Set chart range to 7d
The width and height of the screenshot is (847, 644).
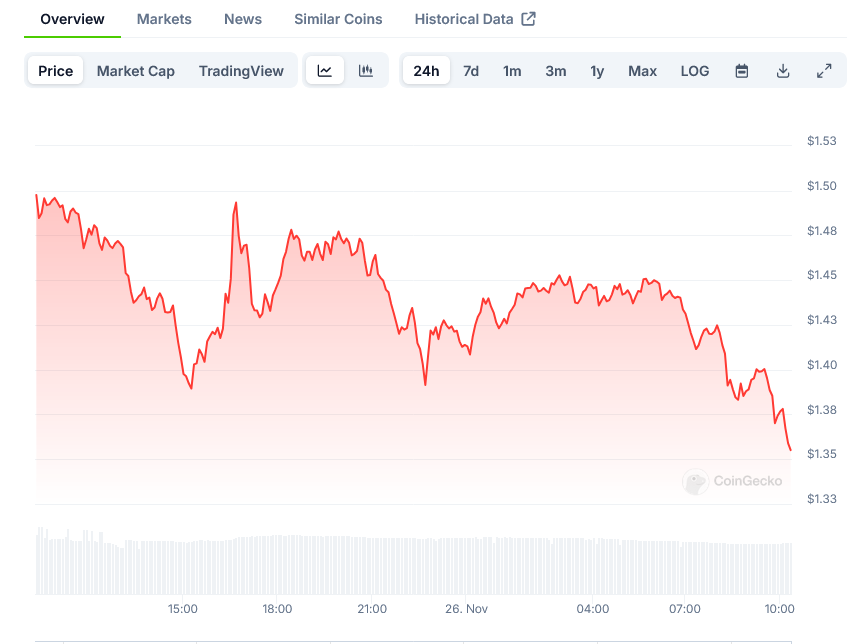[471, 71]
